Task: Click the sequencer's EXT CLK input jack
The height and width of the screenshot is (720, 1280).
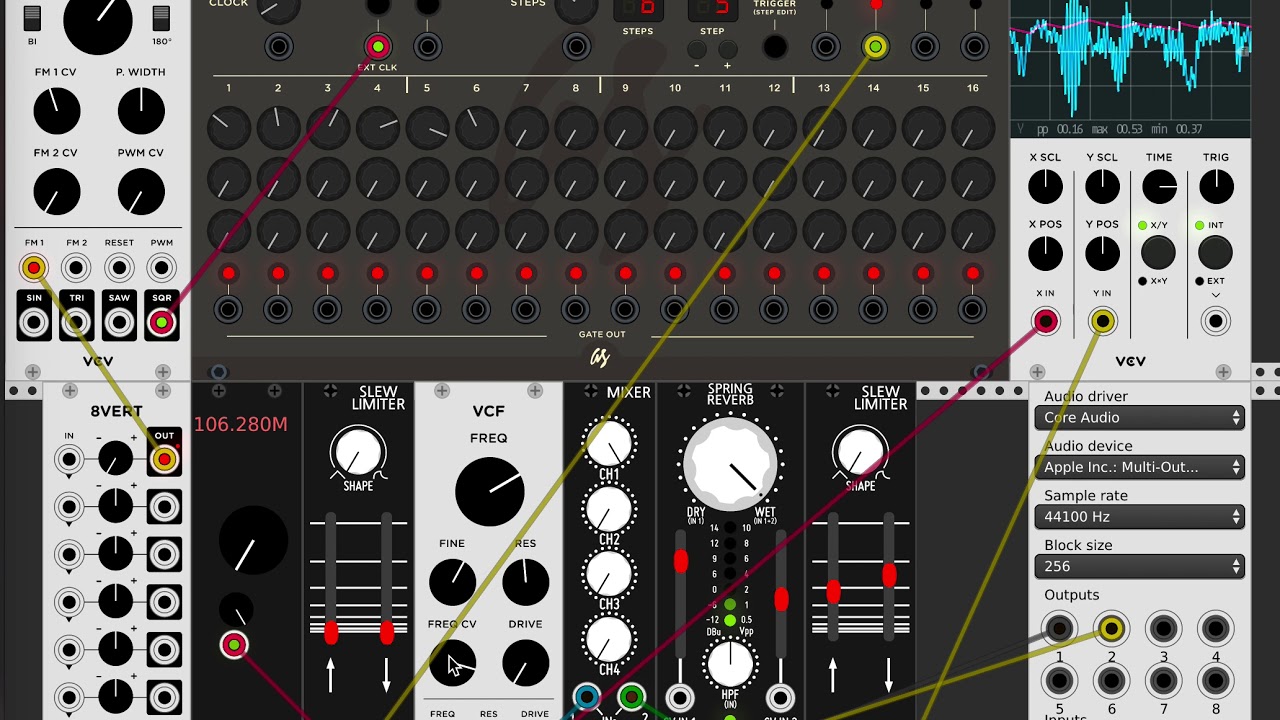Action: pyautogui.click(x=377, y=46)
